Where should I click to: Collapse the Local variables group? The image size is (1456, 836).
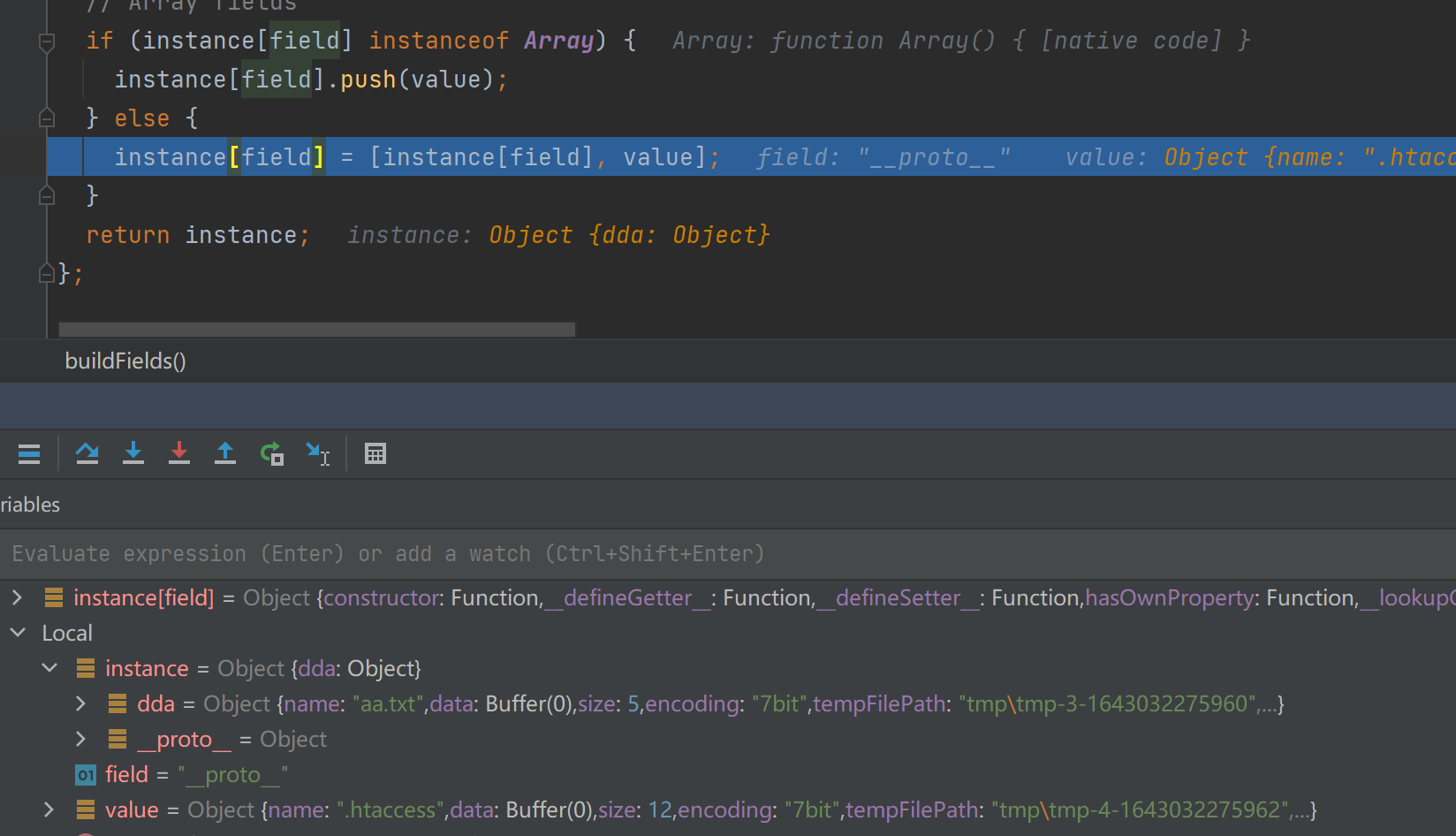tap(17, 633)
